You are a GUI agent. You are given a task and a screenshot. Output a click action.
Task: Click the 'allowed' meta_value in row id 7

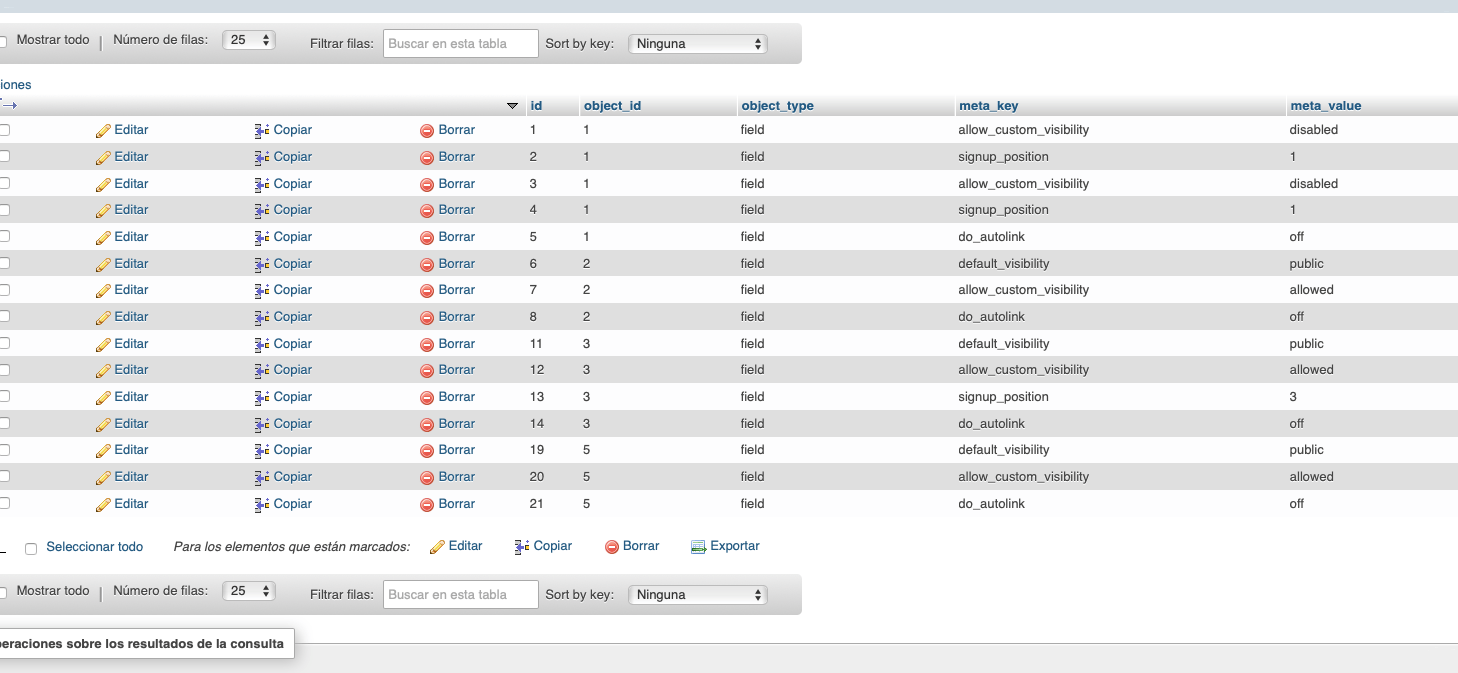pyautogui.click(x=1311, y=290)
